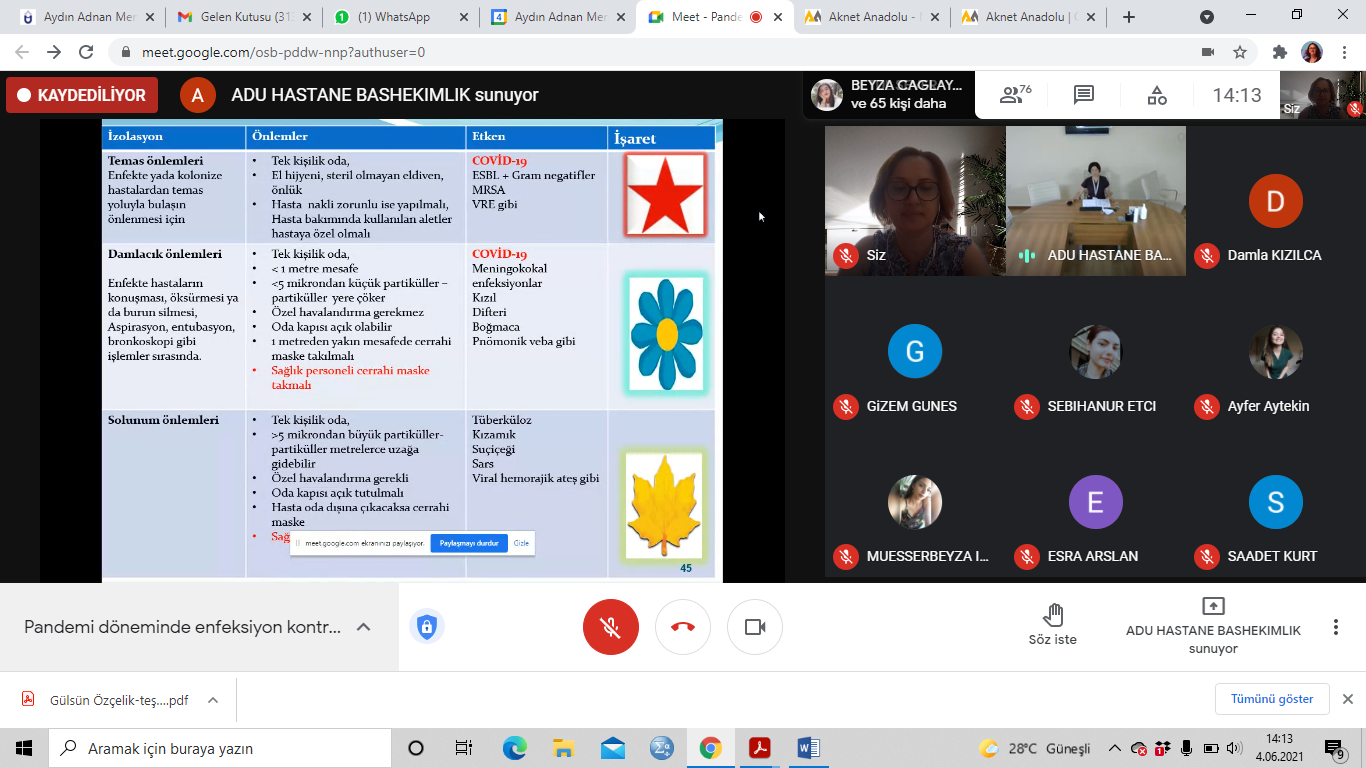Toggle the camera on/off button
Image resolution: width=1366 pixels, height=768 pixels.
pos(755,627)
